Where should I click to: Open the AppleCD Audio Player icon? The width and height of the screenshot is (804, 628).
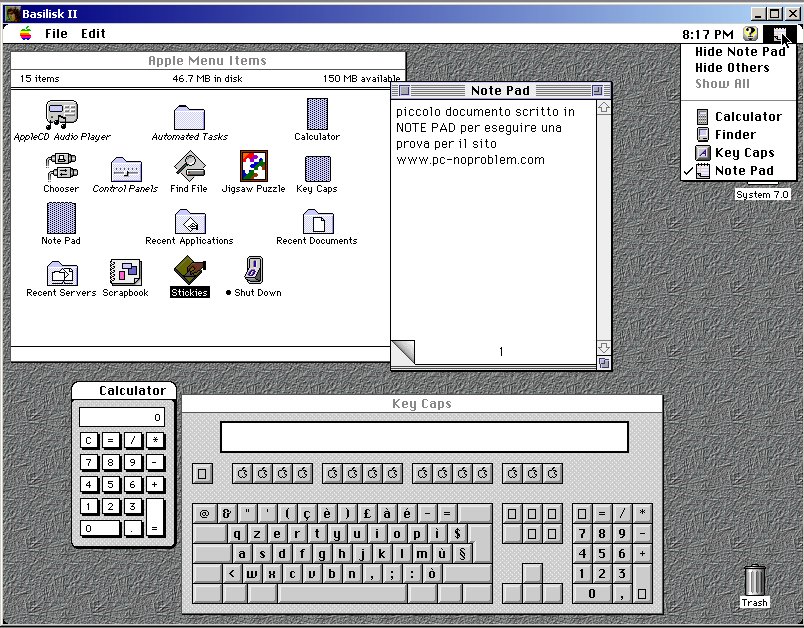click(x=62, y=115)
